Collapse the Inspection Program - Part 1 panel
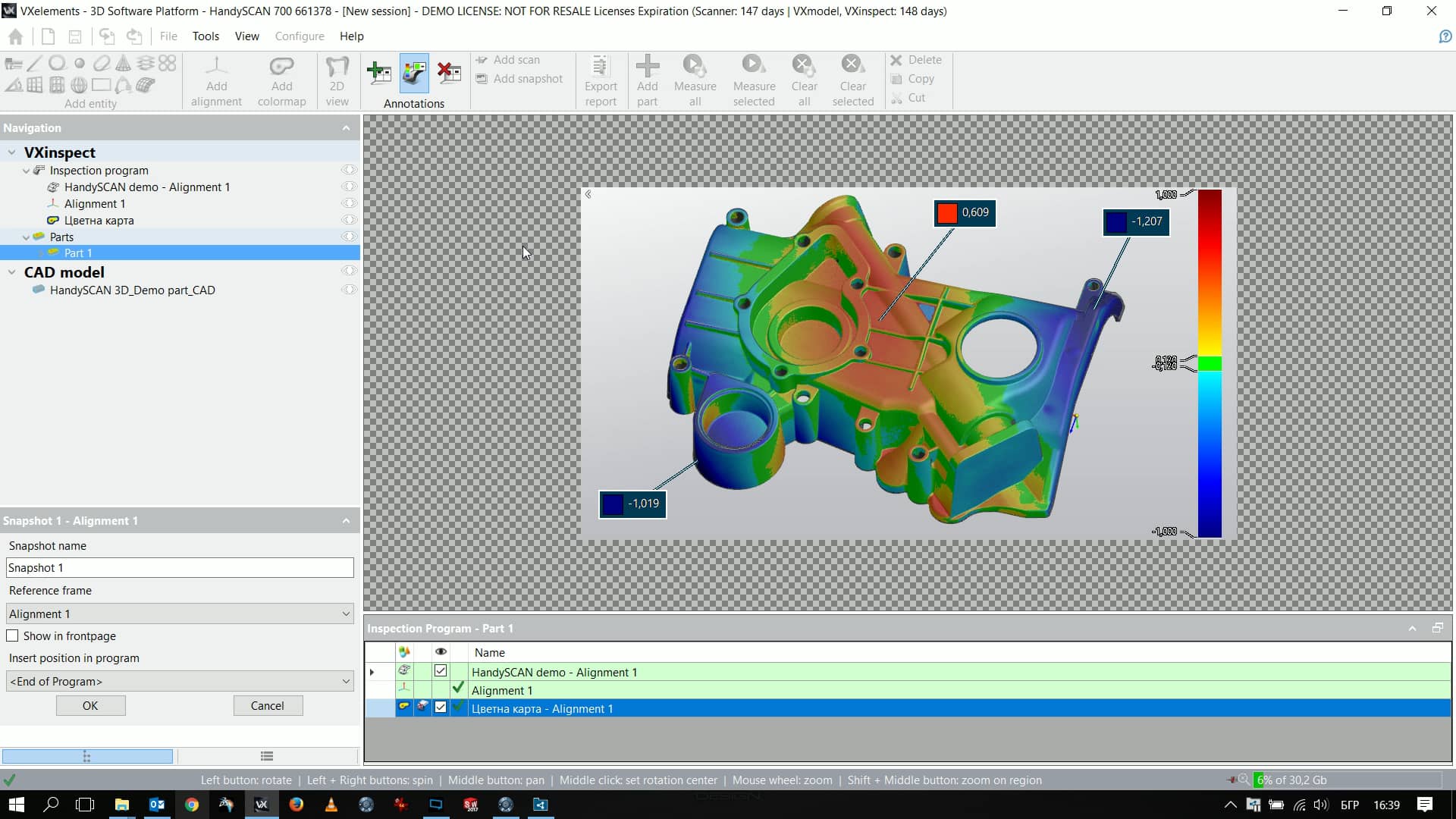This screenshot has height=819, width=1456. pyautogui.click(x=1412, y=629)
